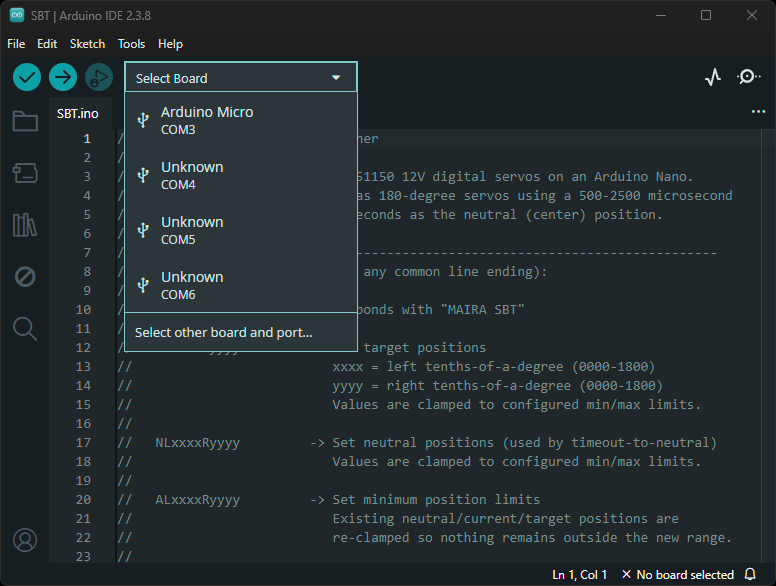776x586 pixels.
Task: Click the Upload arrow button
Action: coord(63,77)
